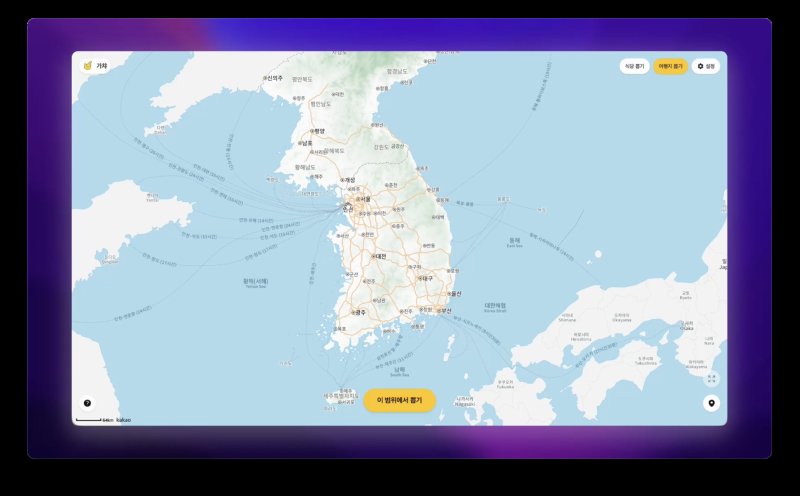Screen dimensions: 800x496
Task: Click the 서울 city marker on map
Action: (x=363, y=200)
